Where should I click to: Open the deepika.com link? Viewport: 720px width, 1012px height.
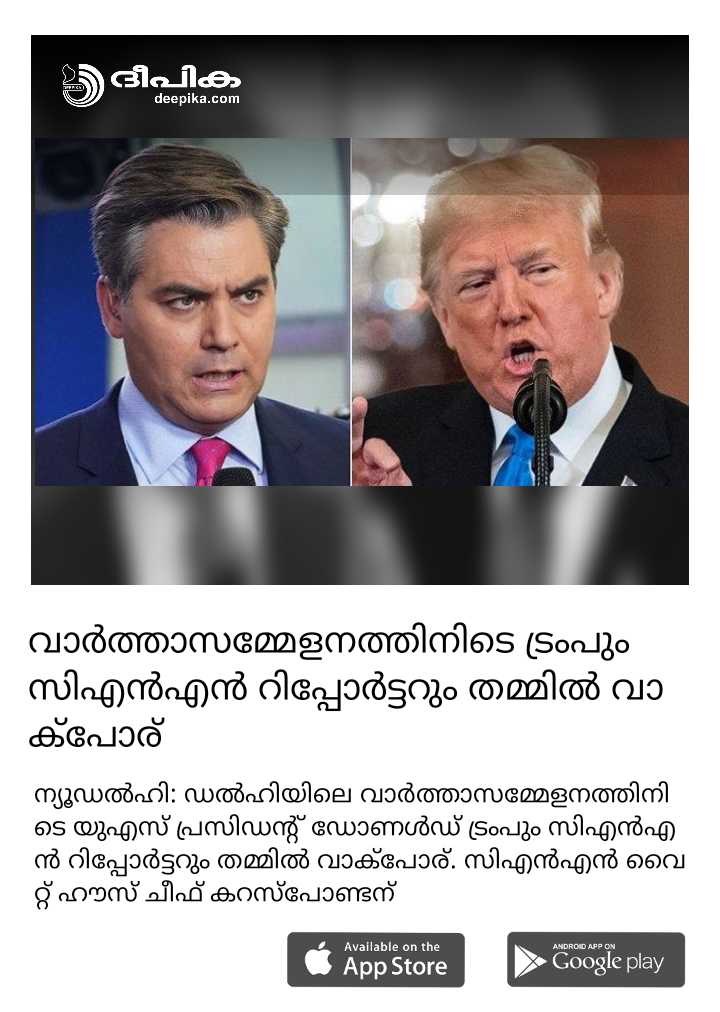pos(197,99)
